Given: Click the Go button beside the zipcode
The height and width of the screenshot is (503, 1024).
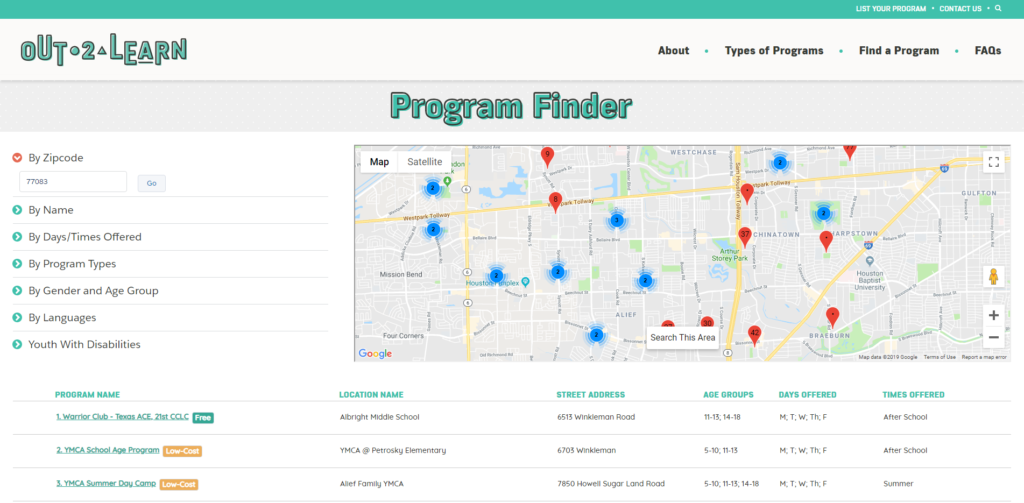Looking at the screenshot, I should (x=152, y=184).
